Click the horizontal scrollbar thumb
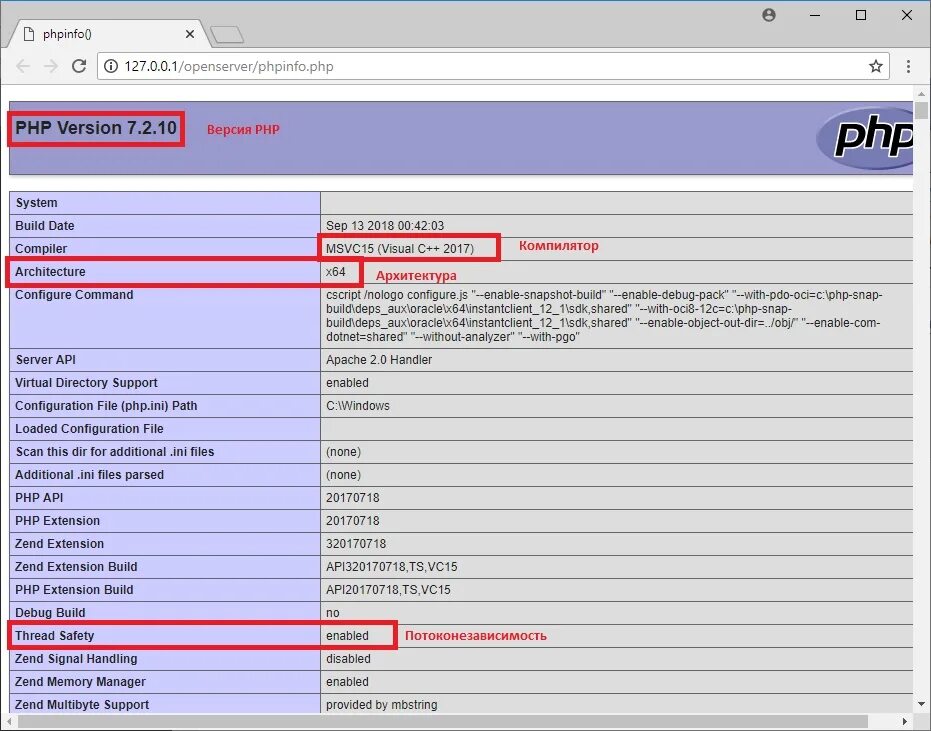 [x=442, y=721]
